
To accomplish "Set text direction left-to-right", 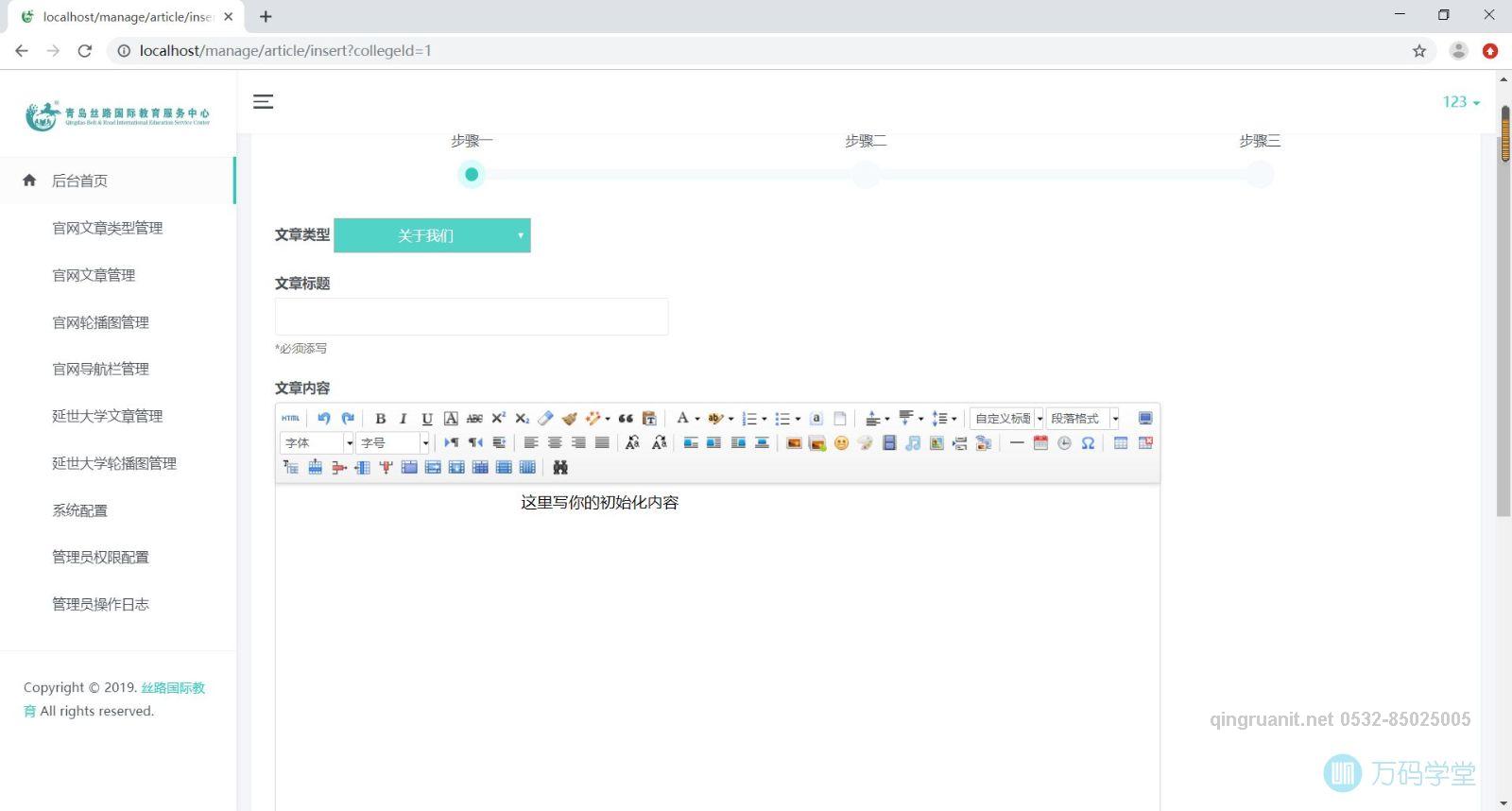I will tap(452, 442).
